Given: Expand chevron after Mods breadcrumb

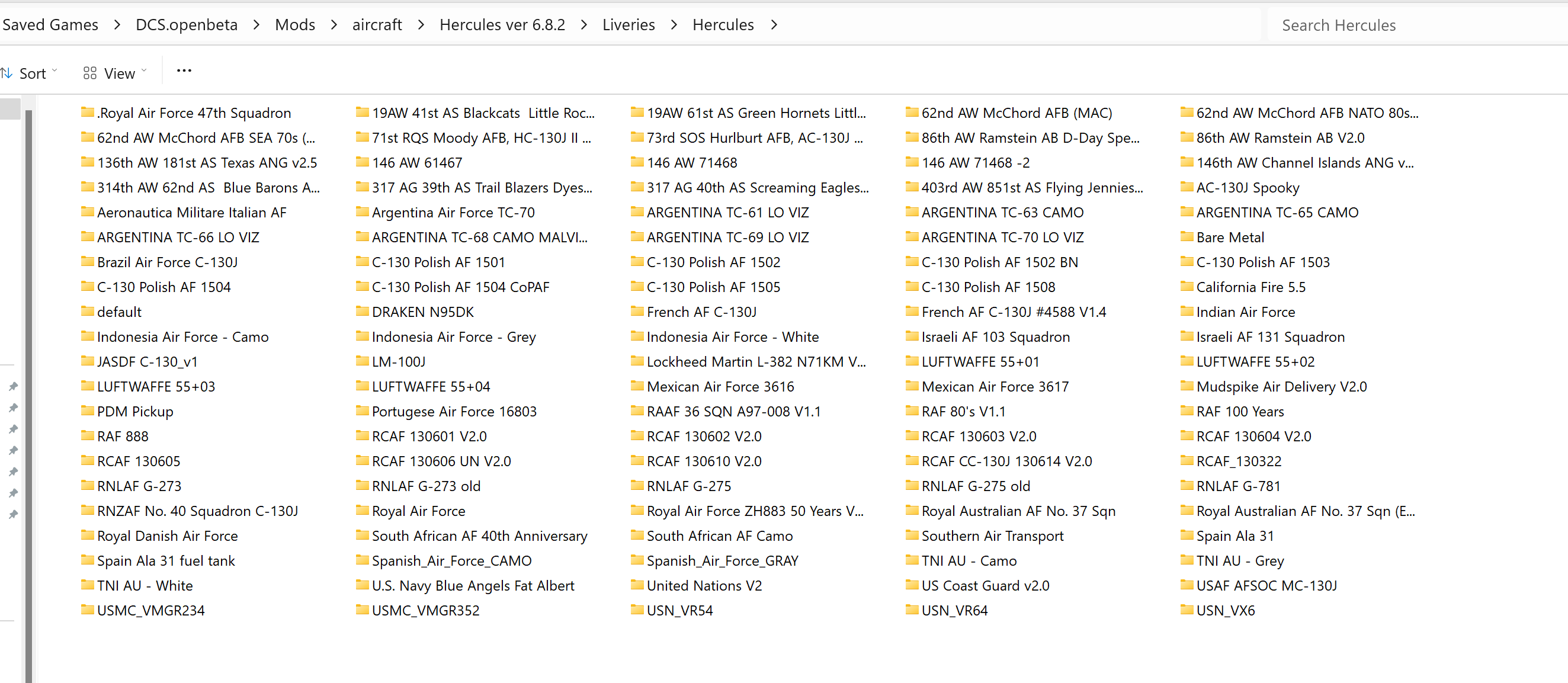Looking at the screenshot, I should click(334, 25).
